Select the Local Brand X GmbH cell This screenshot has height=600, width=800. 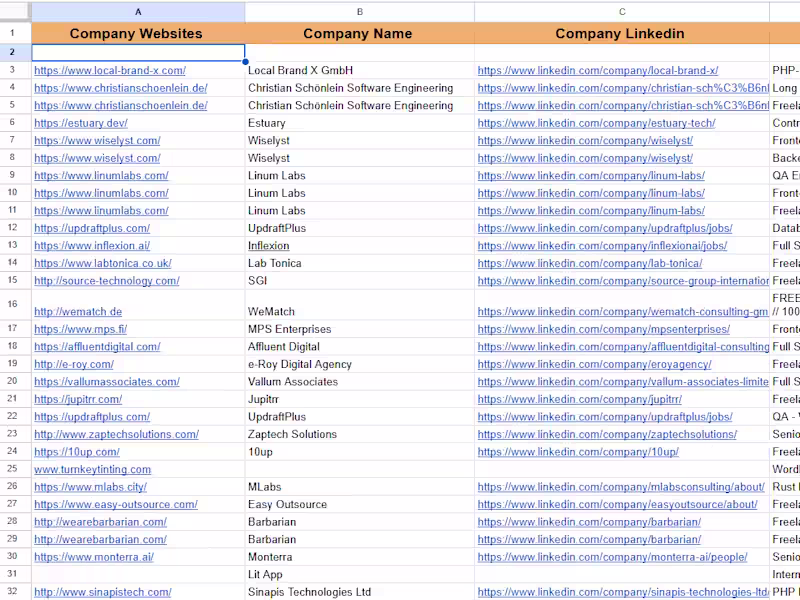[360, 70]
